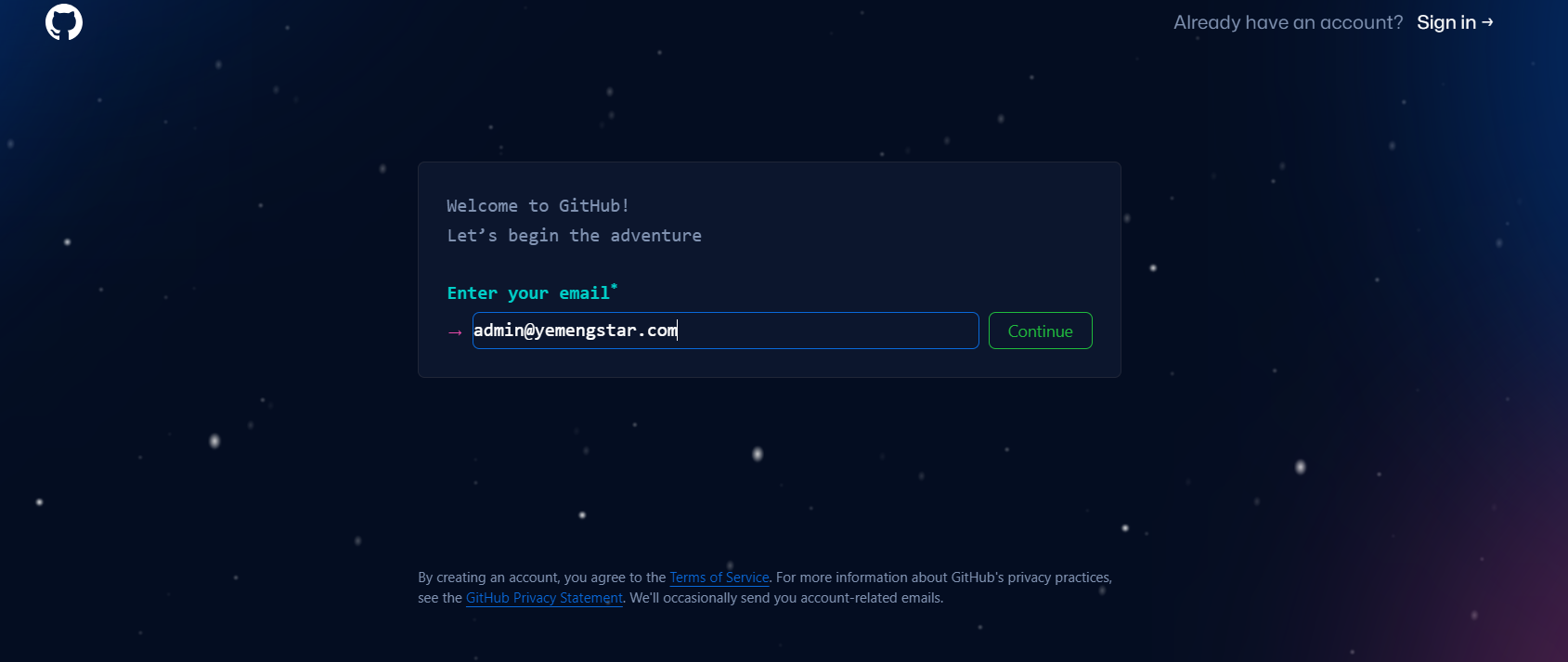
Task: Click the word 'email' in the field label
Action: click(x=584, y=293)
